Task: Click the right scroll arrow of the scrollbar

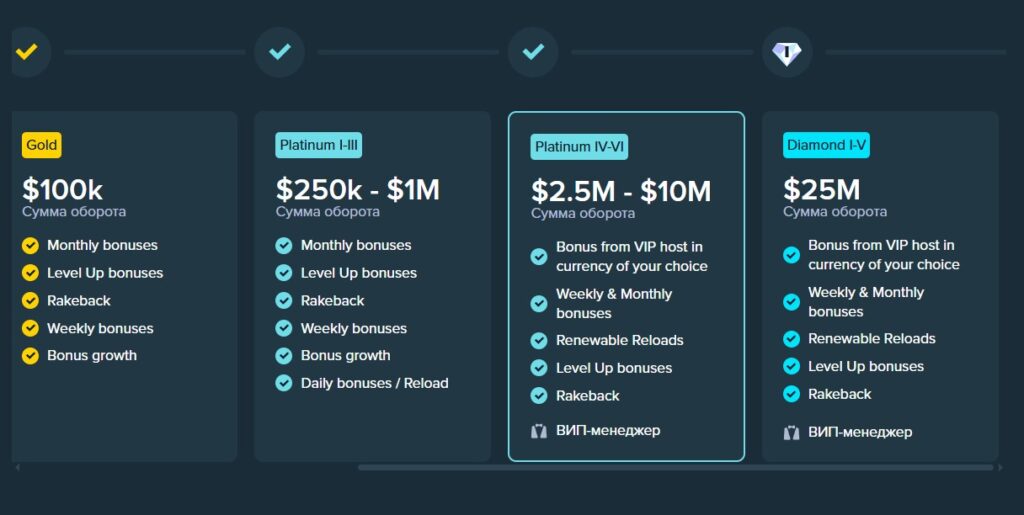Action: 1001,467
